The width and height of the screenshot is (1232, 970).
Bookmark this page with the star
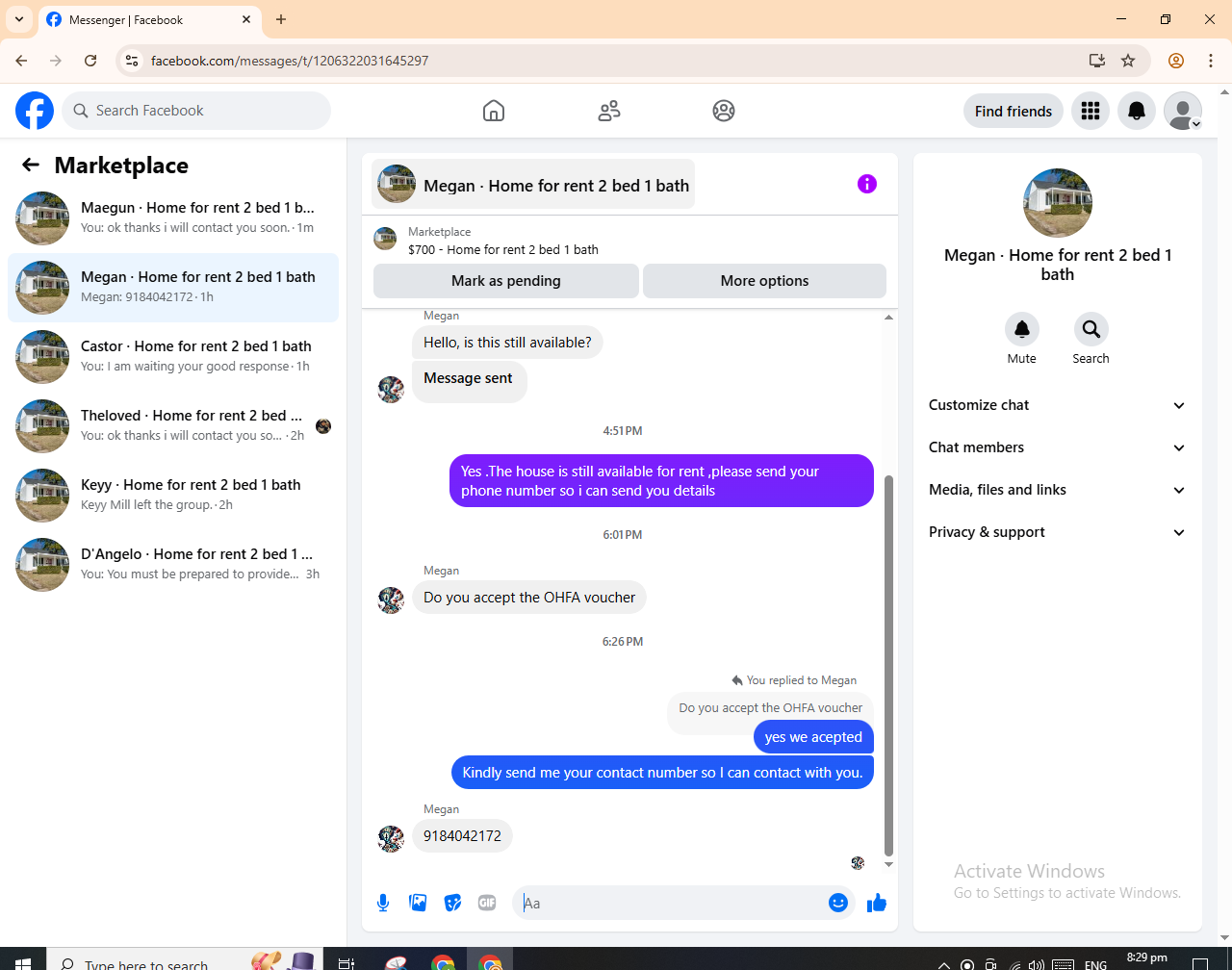pyautogui.click(x=1128, y=61)
